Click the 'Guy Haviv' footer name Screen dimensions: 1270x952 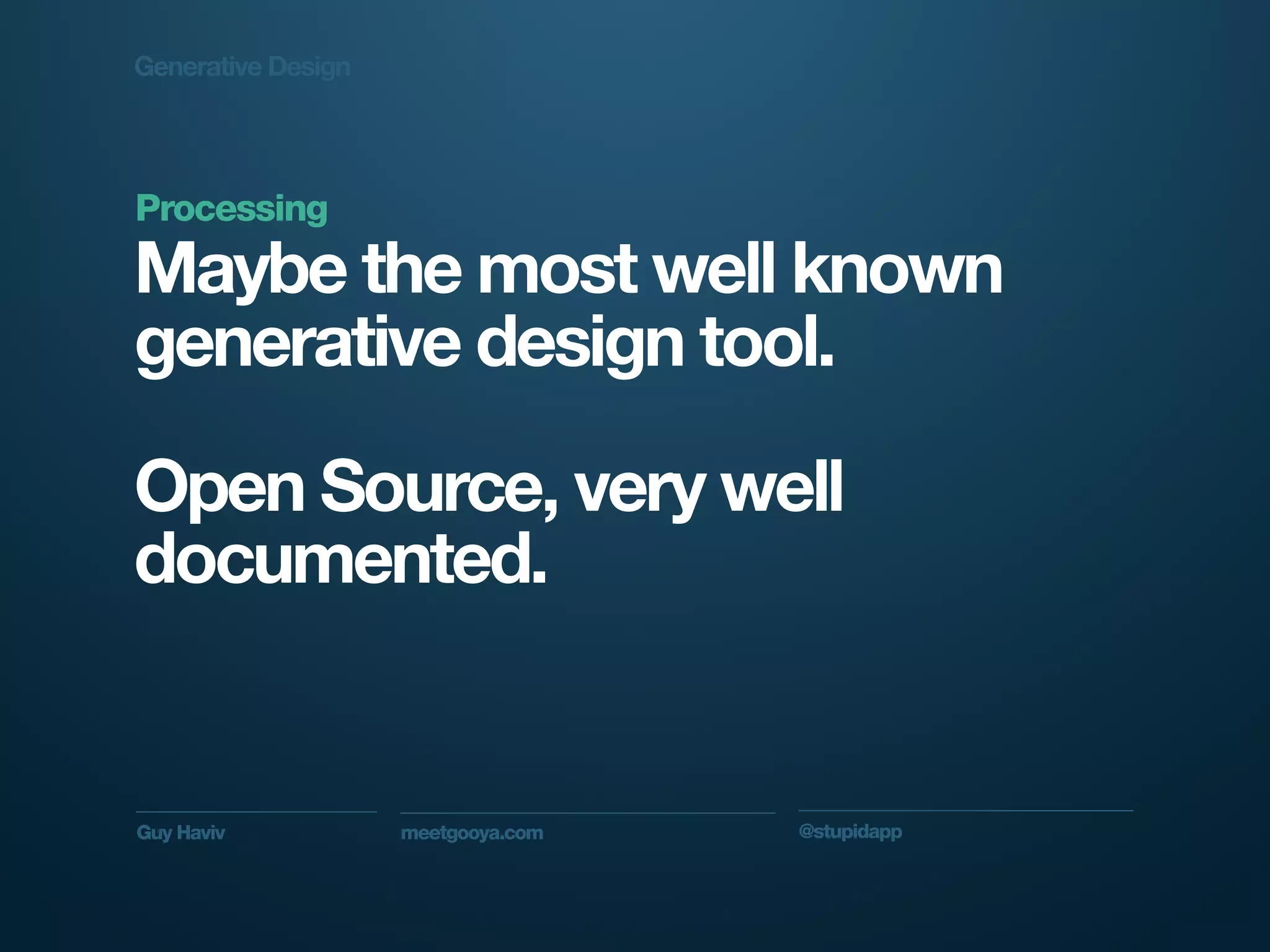click(x=180, y=833)
